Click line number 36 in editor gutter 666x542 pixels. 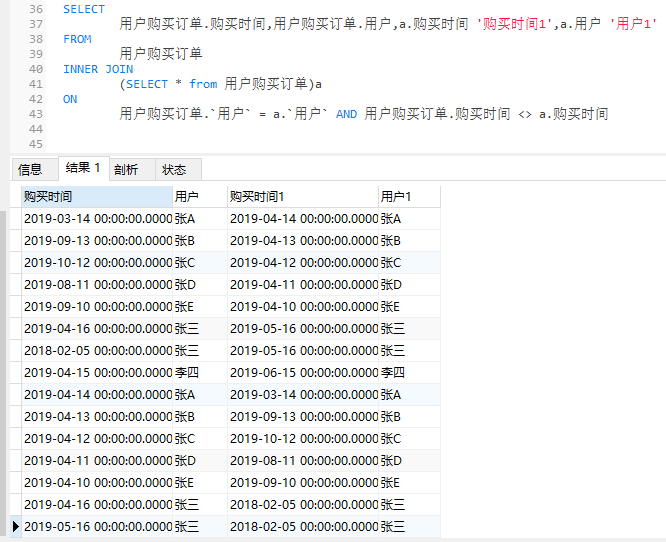click(x=37, y=9)
